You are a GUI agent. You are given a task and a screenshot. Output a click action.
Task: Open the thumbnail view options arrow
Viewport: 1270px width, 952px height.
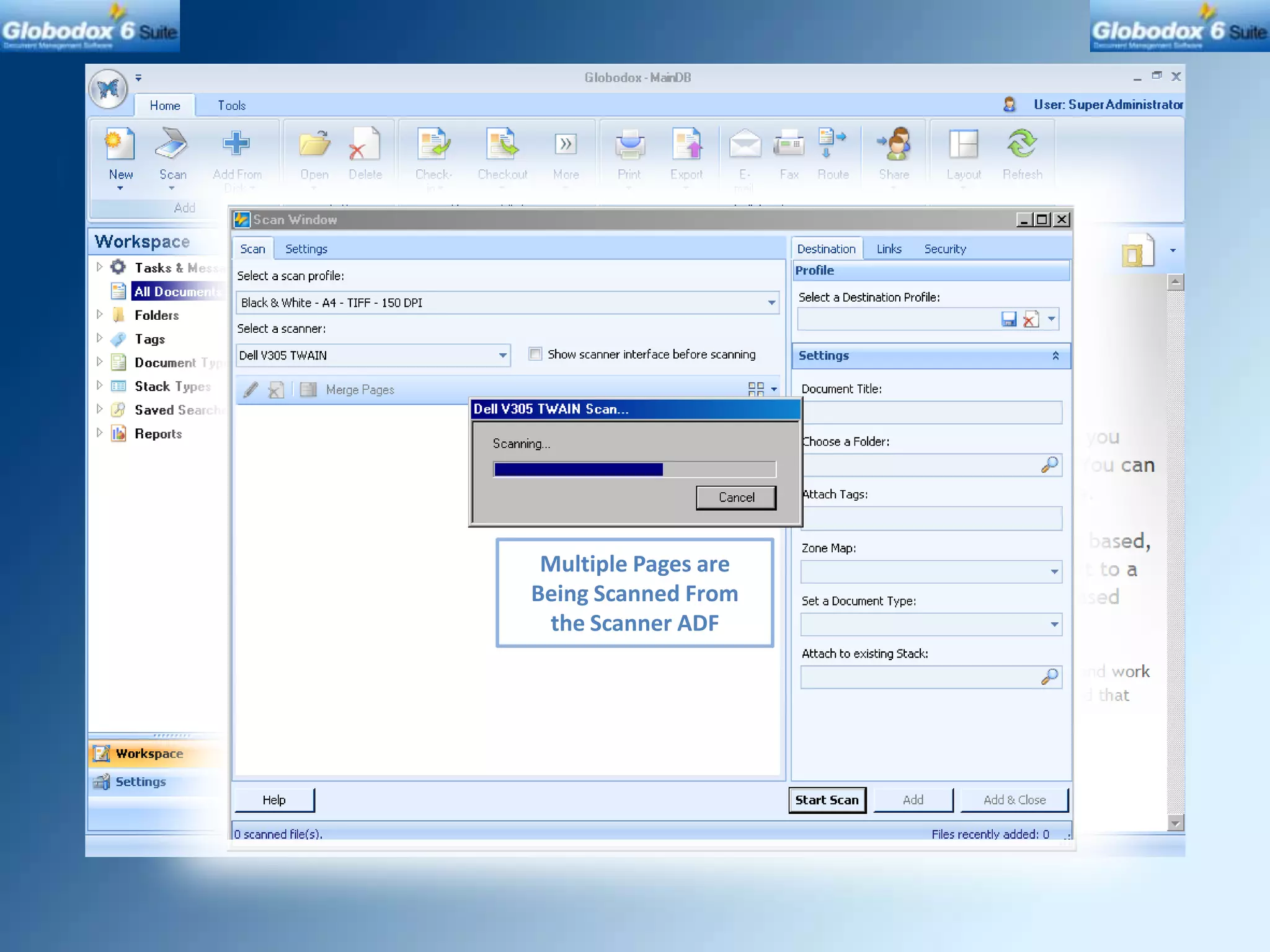(x=773, y=390)
